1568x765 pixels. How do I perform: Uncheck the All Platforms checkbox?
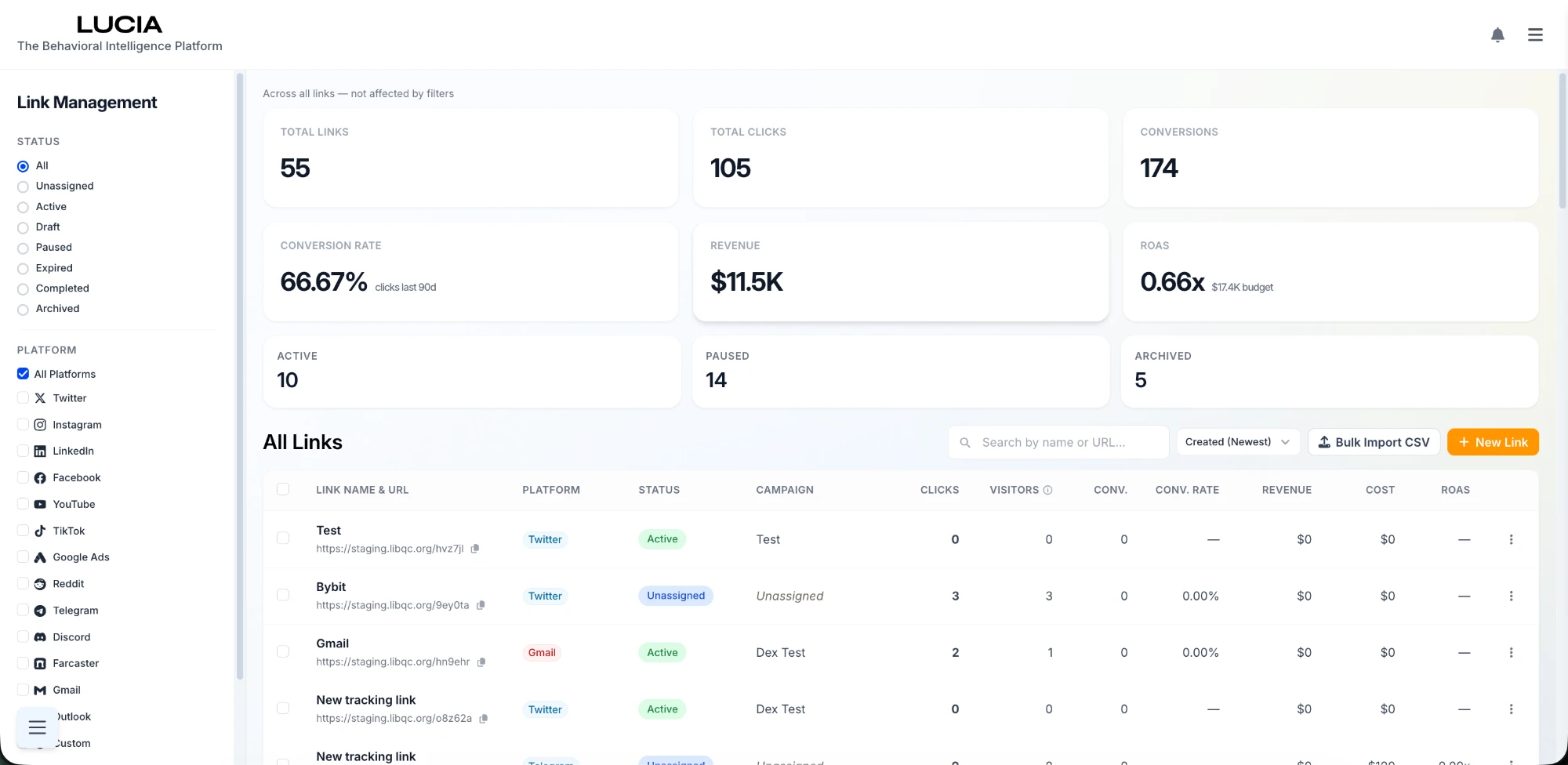click(x=23, y=374)
